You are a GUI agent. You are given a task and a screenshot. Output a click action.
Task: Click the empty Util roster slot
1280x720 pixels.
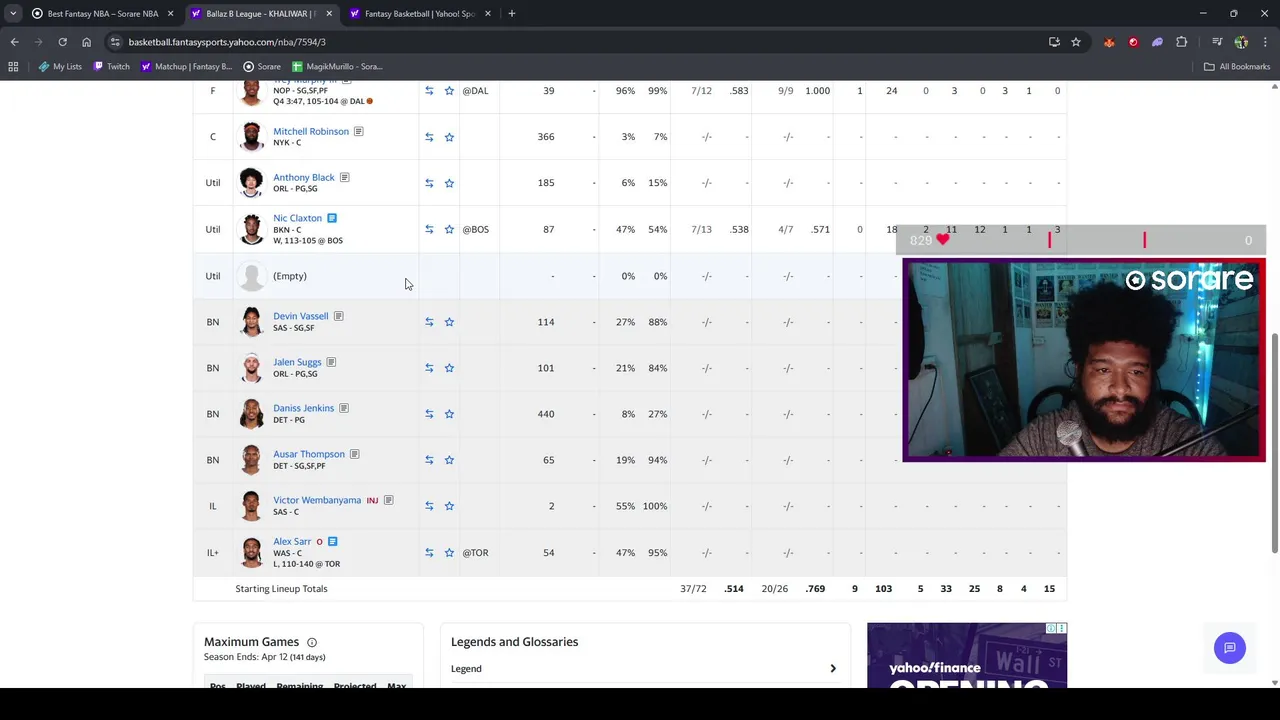coord(290,276)
